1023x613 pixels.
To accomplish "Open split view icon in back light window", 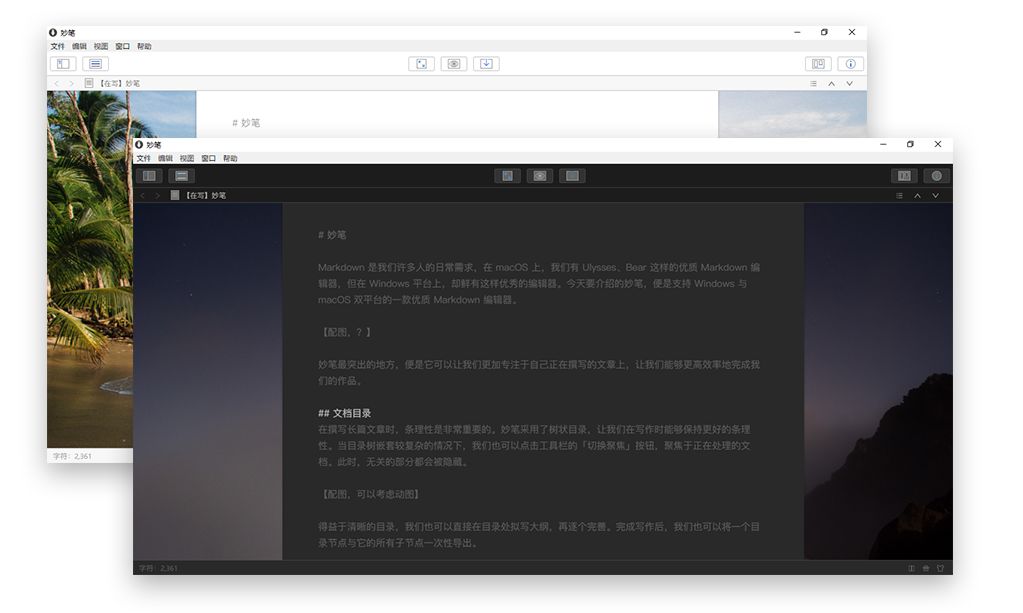I will (818, 64).
